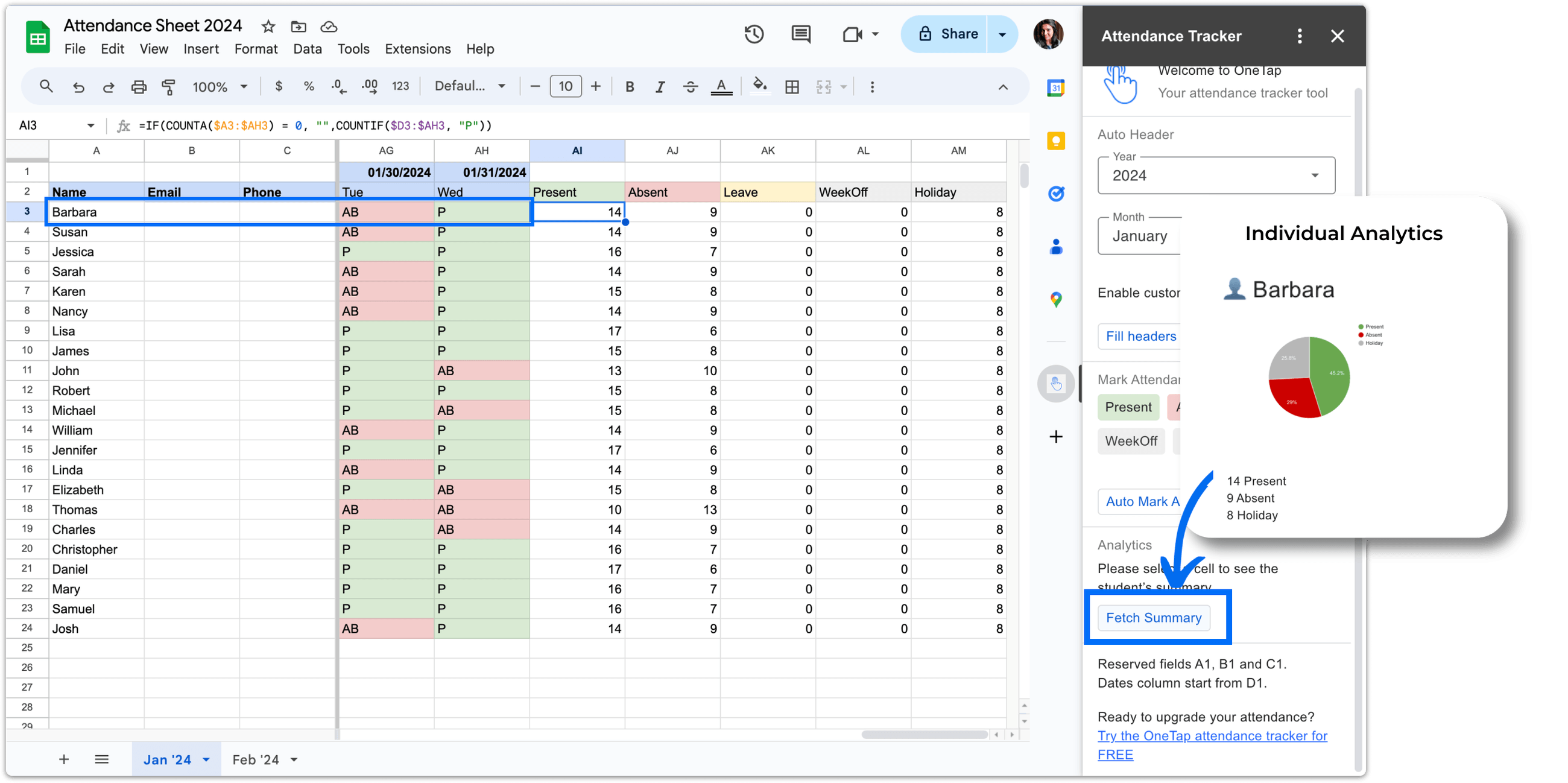Open the OneTap attendance tracker FREE link
This screenshot has height=783, width=1568.
1212,735
